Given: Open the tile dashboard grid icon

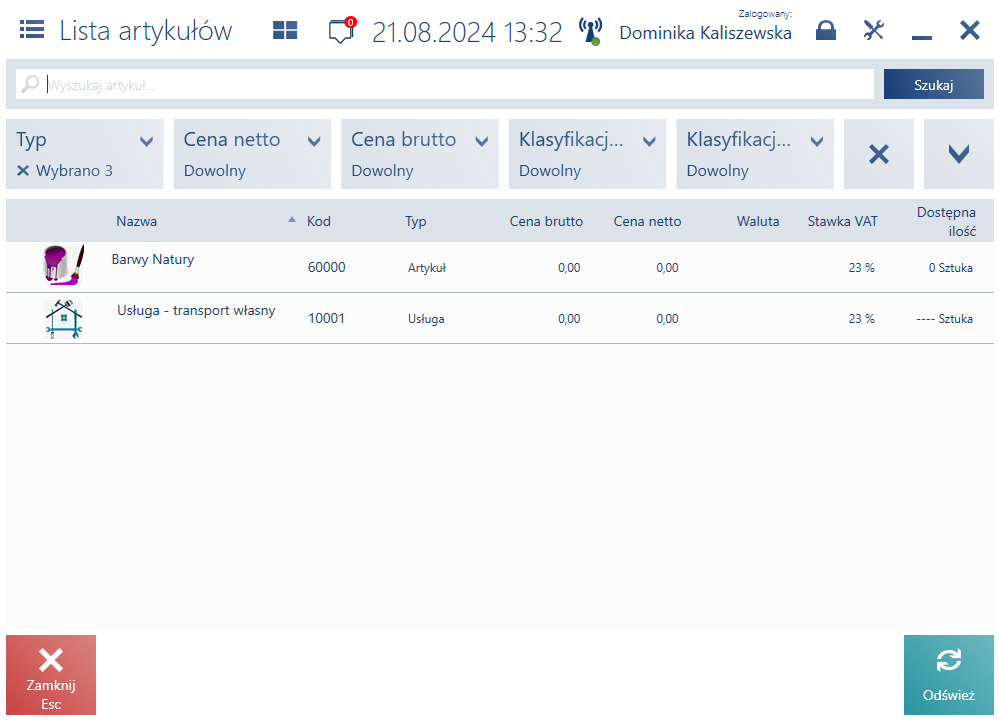Looking at the screenshot, I should pos(285,30).
